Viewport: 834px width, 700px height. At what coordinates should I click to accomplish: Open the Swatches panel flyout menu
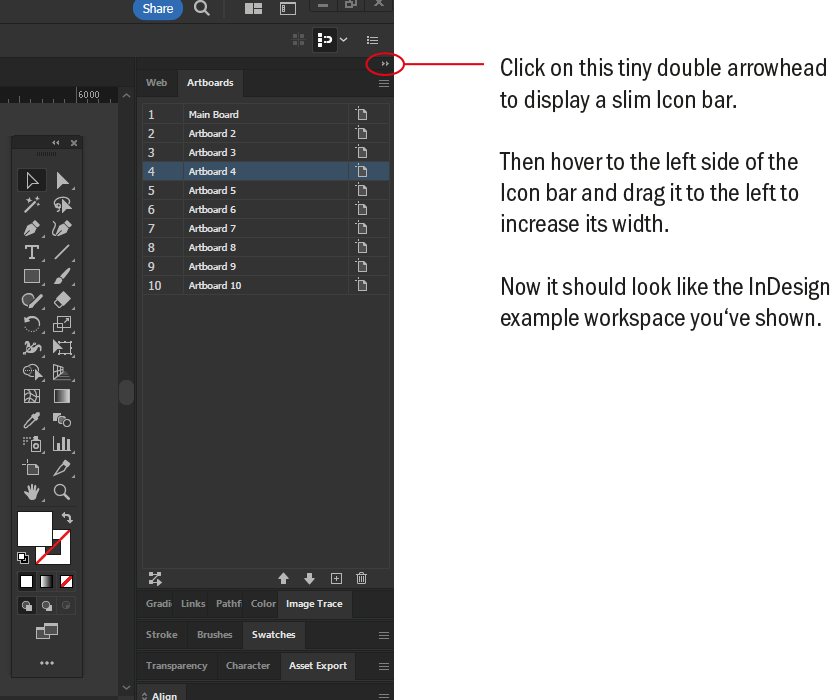pyautogui.click(x=383, y=634)
